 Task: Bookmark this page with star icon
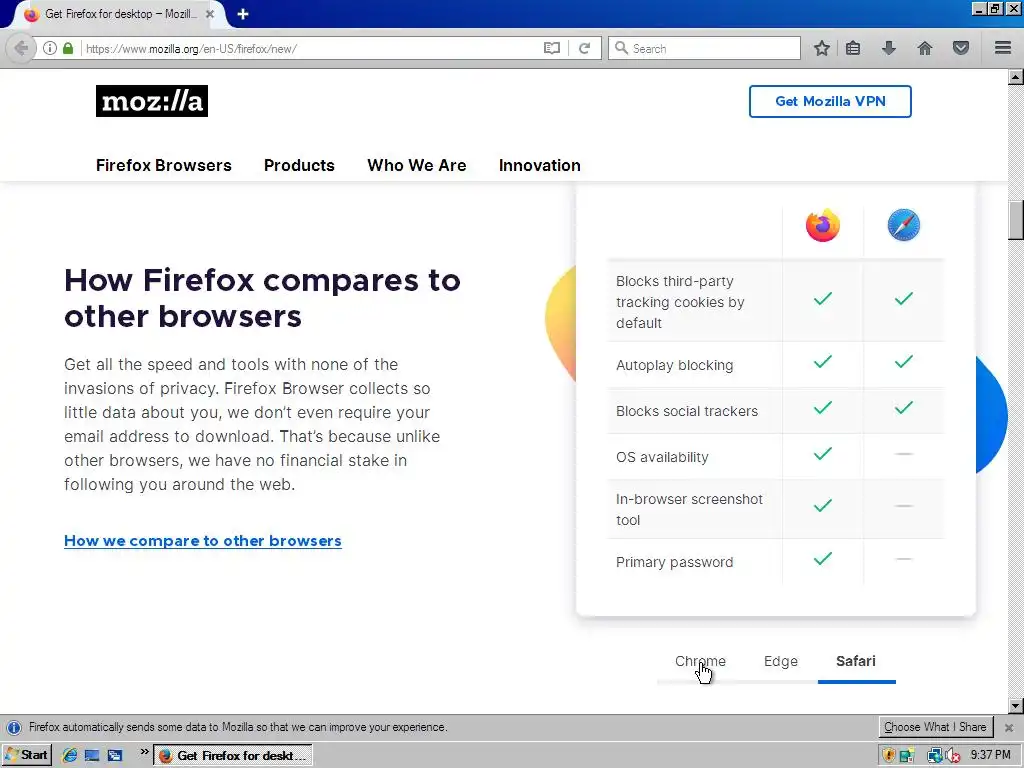pos(822,48)
